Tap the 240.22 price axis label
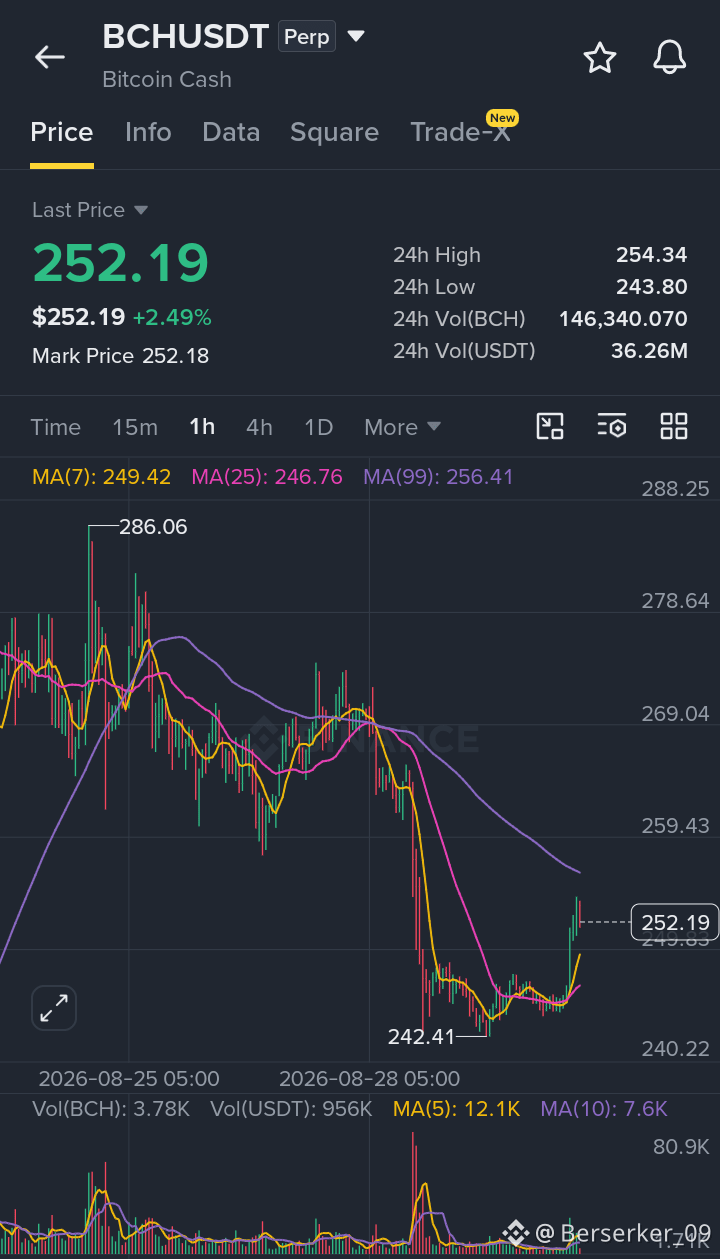 click(676, 1048)
